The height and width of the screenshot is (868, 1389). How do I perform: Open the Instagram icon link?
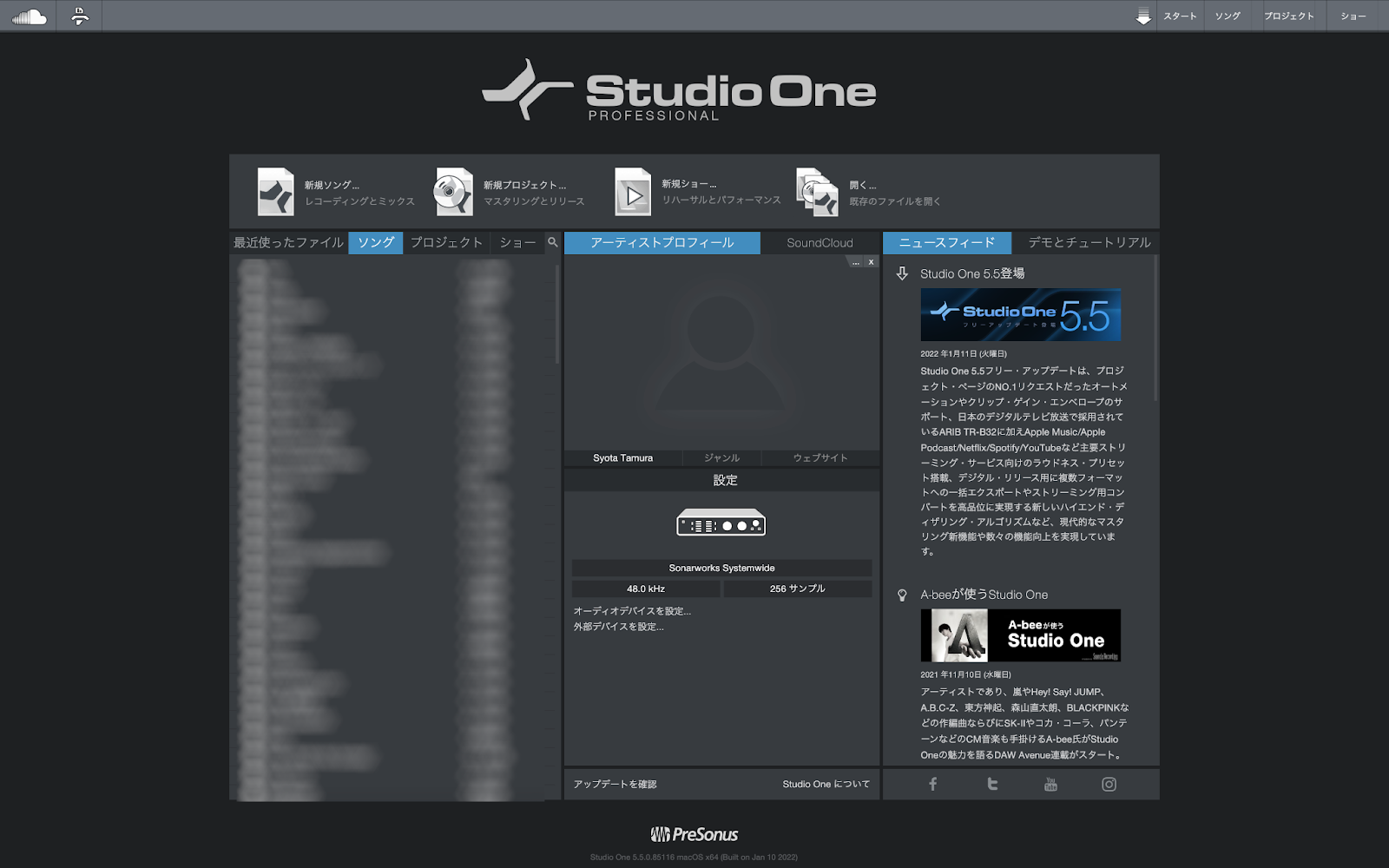(x=1109, y=784)
